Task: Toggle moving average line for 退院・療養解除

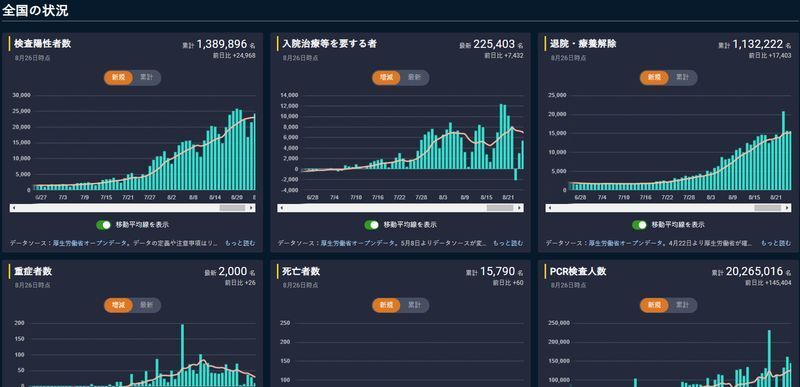Action: click(x=639, y=225)
